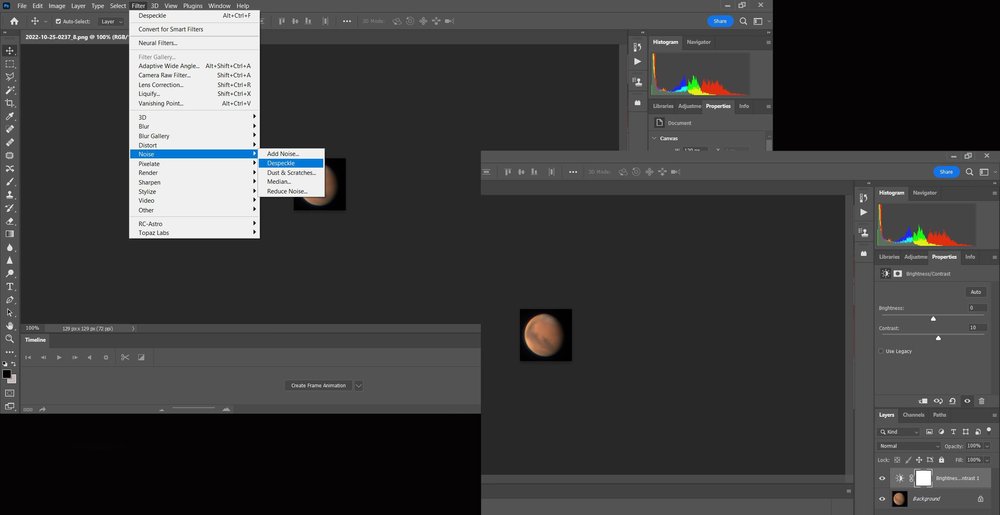Select the Magic Wand tool
This screenshot has height=515, width=1000.
(10, 90)
